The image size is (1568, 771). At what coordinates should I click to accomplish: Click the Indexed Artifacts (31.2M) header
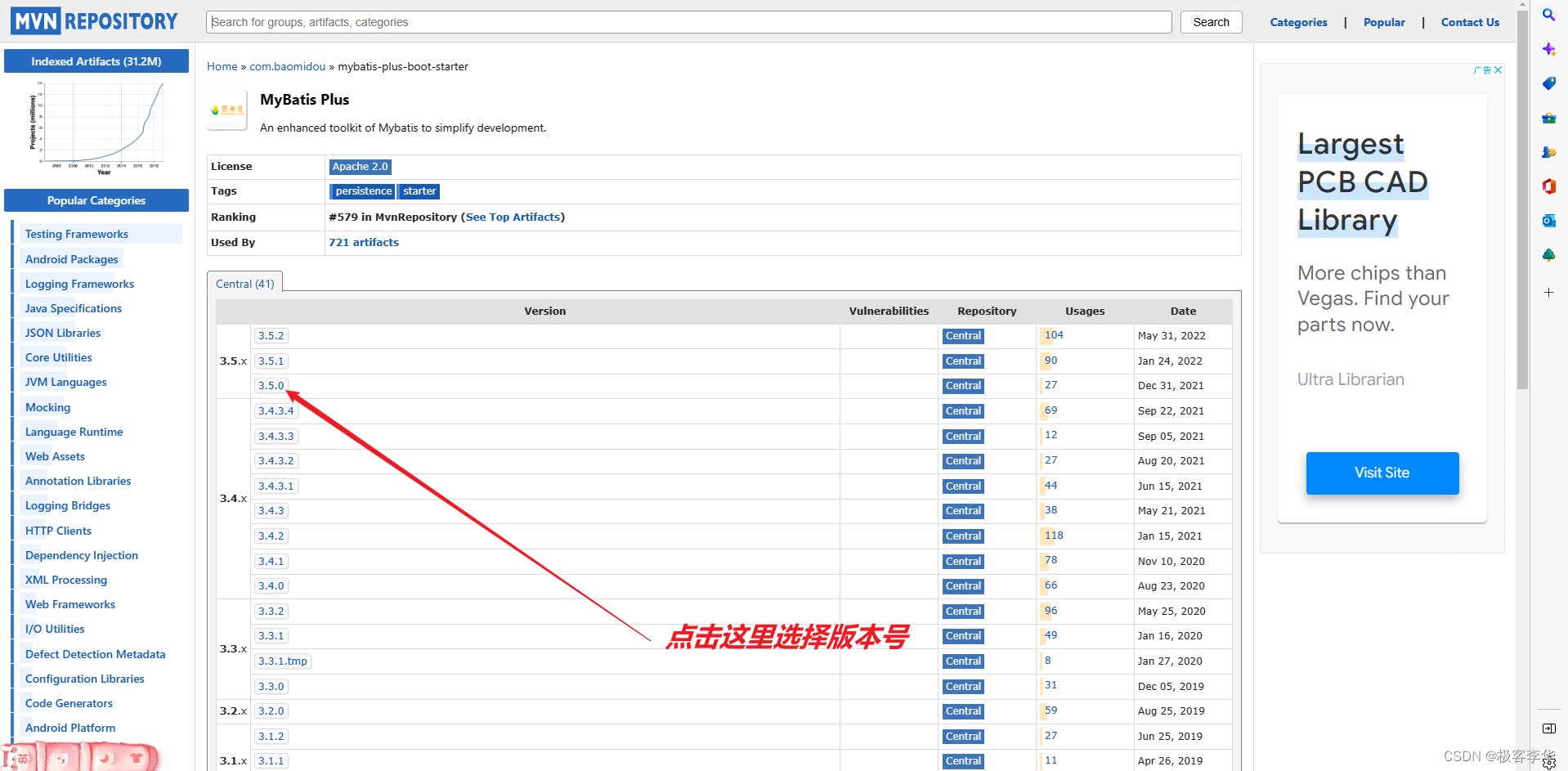[x=96, y=61]
